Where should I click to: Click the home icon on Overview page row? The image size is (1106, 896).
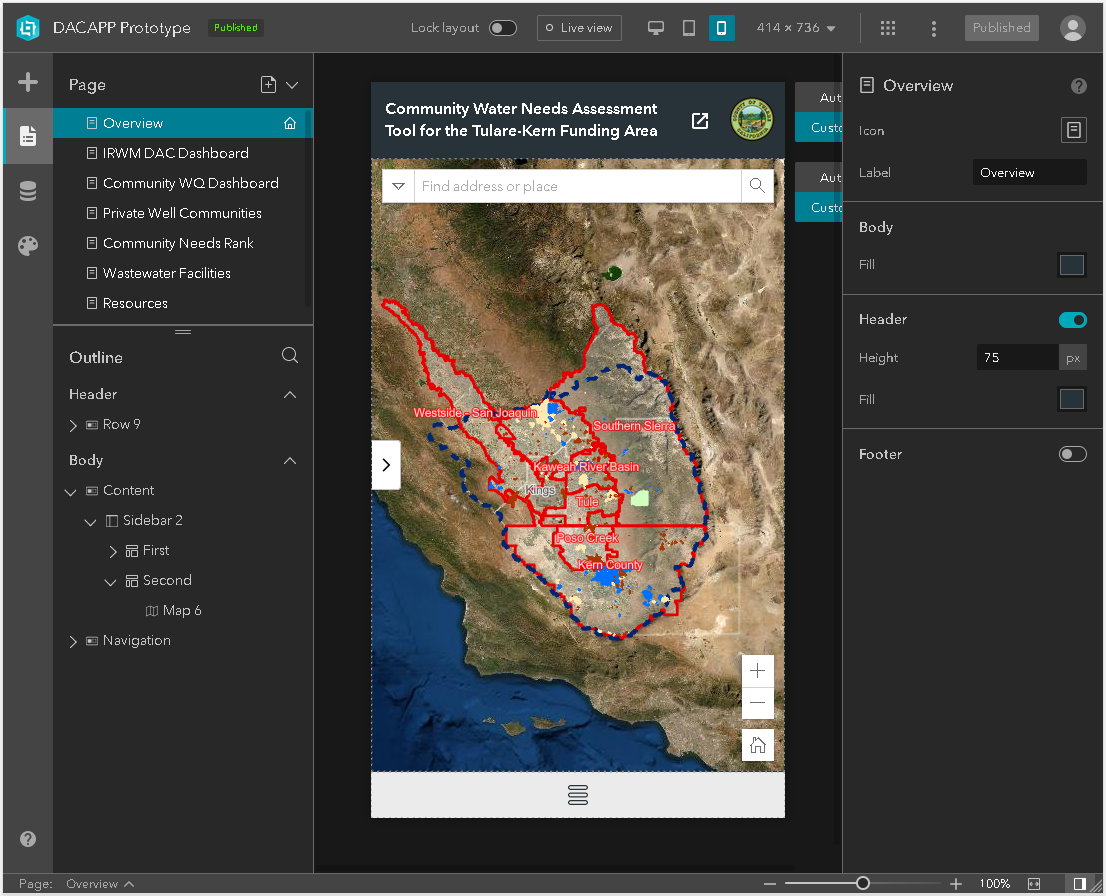pyautogui.click(x=290, y=123)
